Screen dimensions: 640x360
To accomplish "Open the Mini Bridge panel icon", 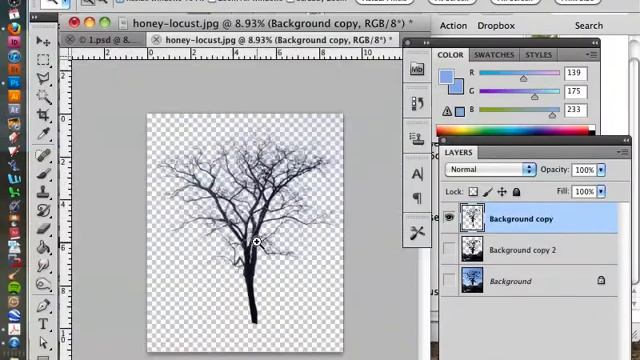I will [x=417, y=69].
